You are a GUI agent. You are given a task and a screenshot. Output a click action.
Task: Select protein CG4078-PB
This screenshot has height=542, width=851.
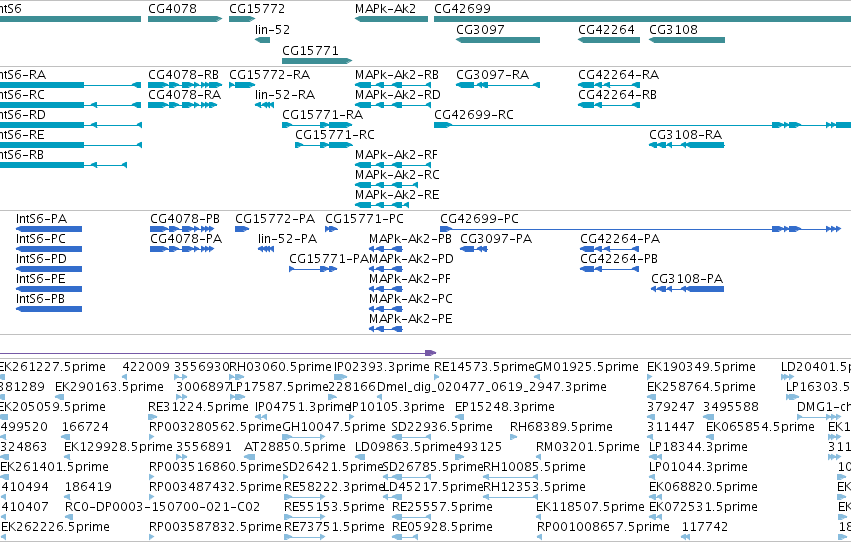click(x=185, y=219)
